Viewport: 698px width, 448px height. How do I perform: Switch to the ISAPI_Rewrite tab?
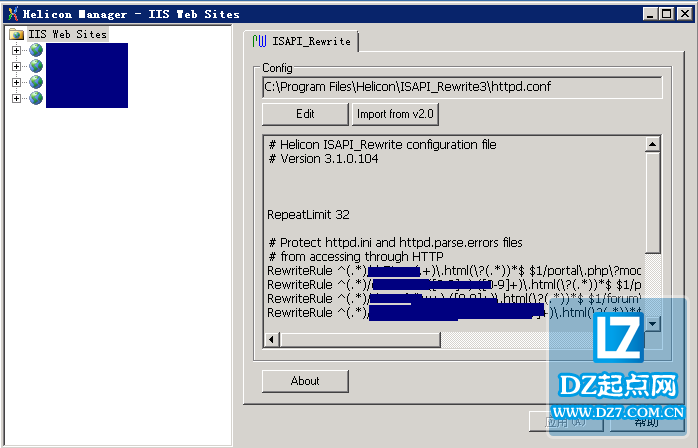click(x=301, y=41)
